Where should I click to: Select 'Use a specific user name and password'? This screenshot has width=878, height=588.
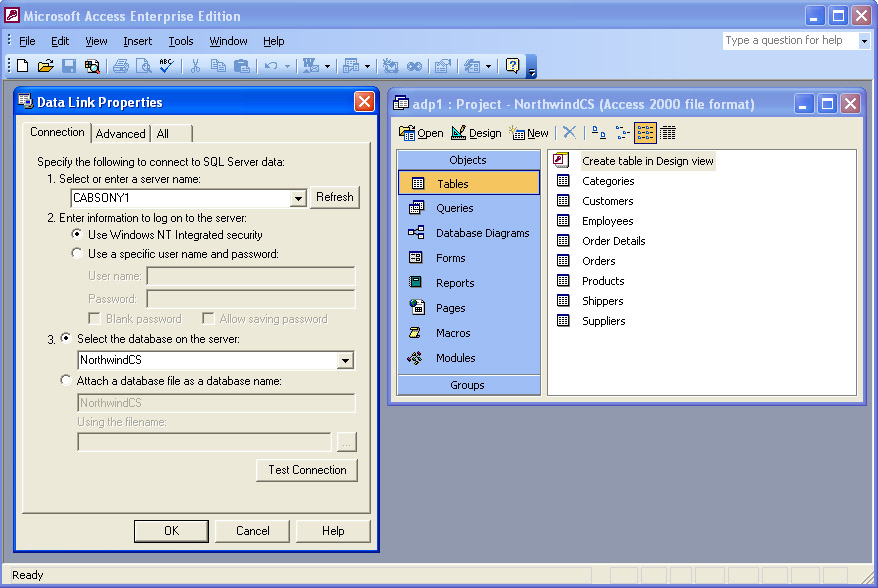78,254
